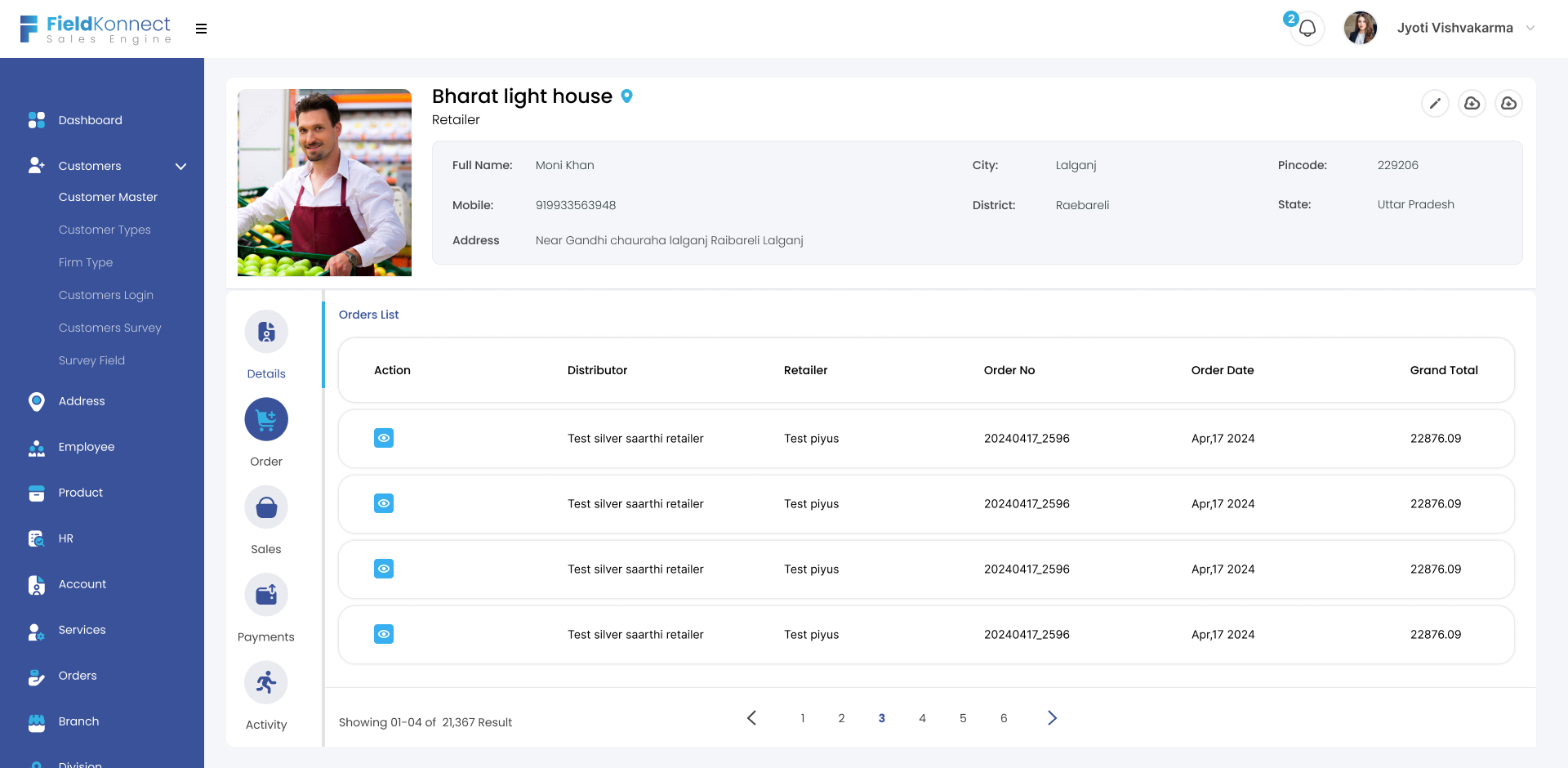Click the Showing 01-04 of 21,367 Result text
This screenshot has height=768, width=1568.
(425, 722)
